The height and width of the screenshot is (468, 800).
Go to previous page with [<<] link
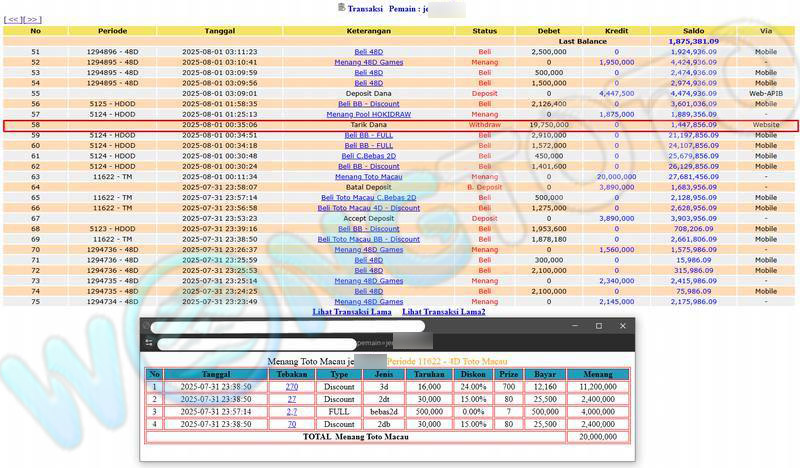[x=13, y=19]
